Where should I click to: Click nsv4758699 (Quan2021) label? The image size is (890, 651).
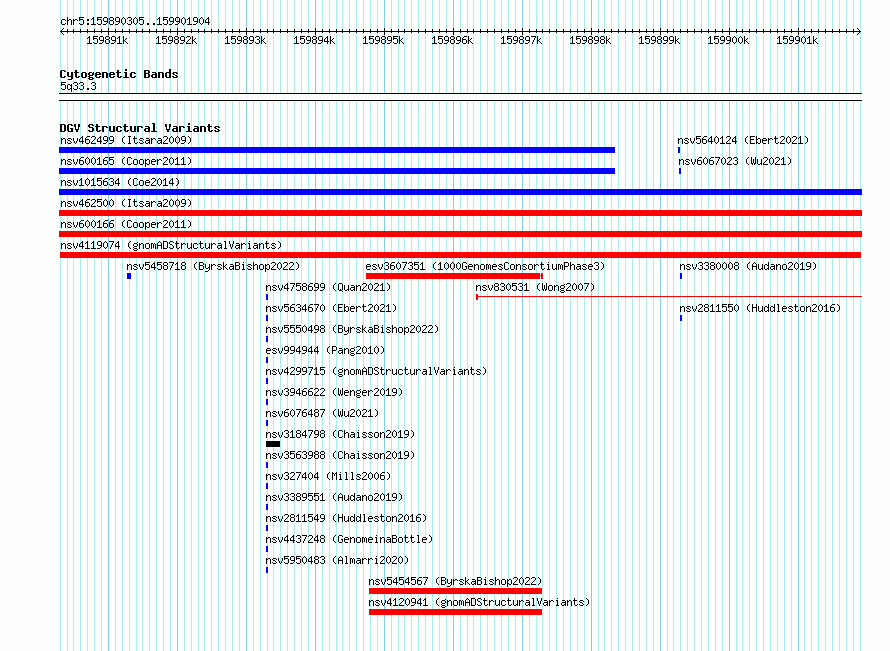(x=328, y=287)
